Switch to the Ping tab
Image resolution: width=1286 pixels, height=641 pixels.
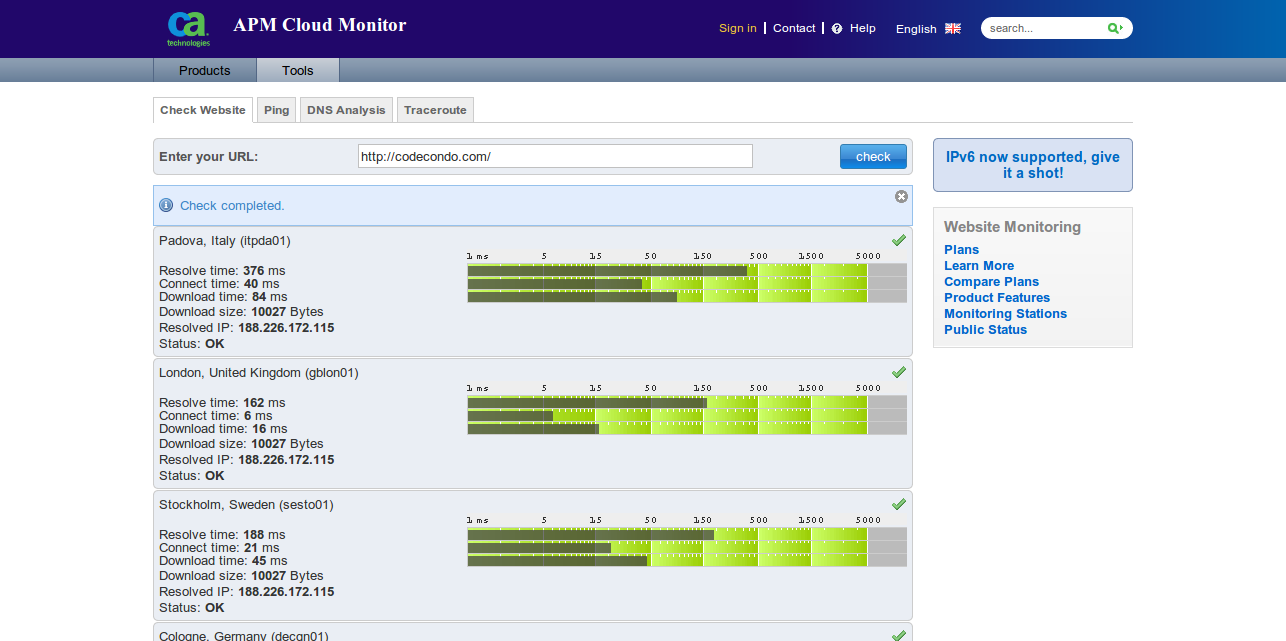[x=277, y=110]
